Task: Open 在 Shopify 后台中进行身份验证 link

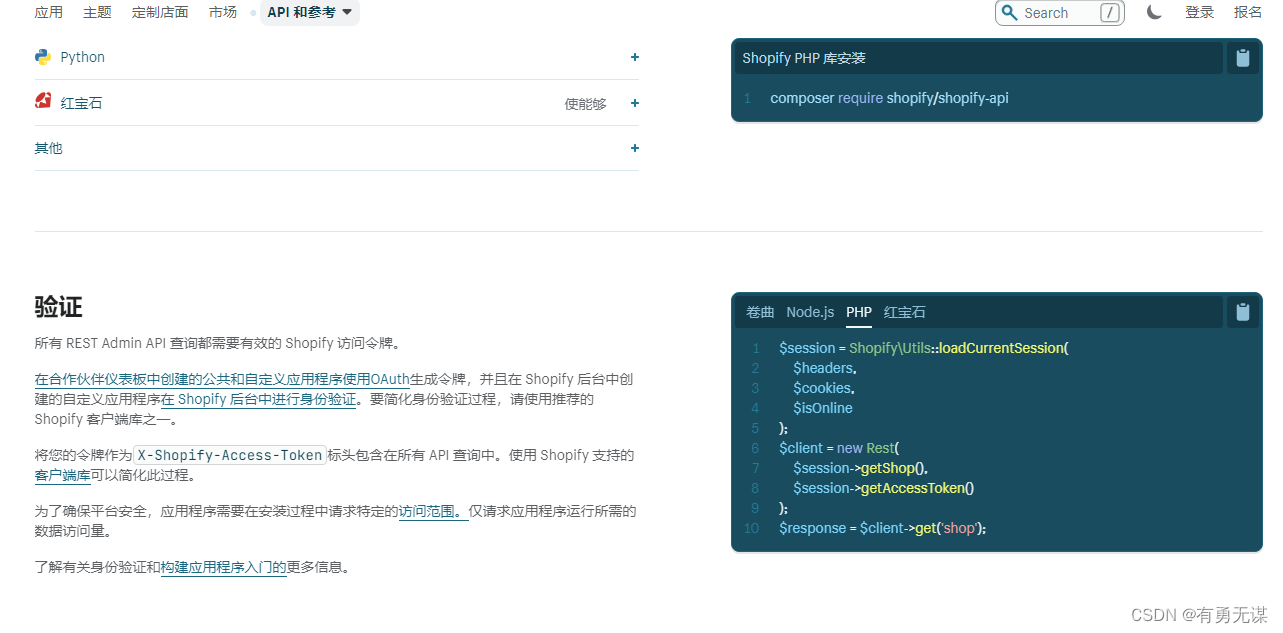Action: (259, 399)
